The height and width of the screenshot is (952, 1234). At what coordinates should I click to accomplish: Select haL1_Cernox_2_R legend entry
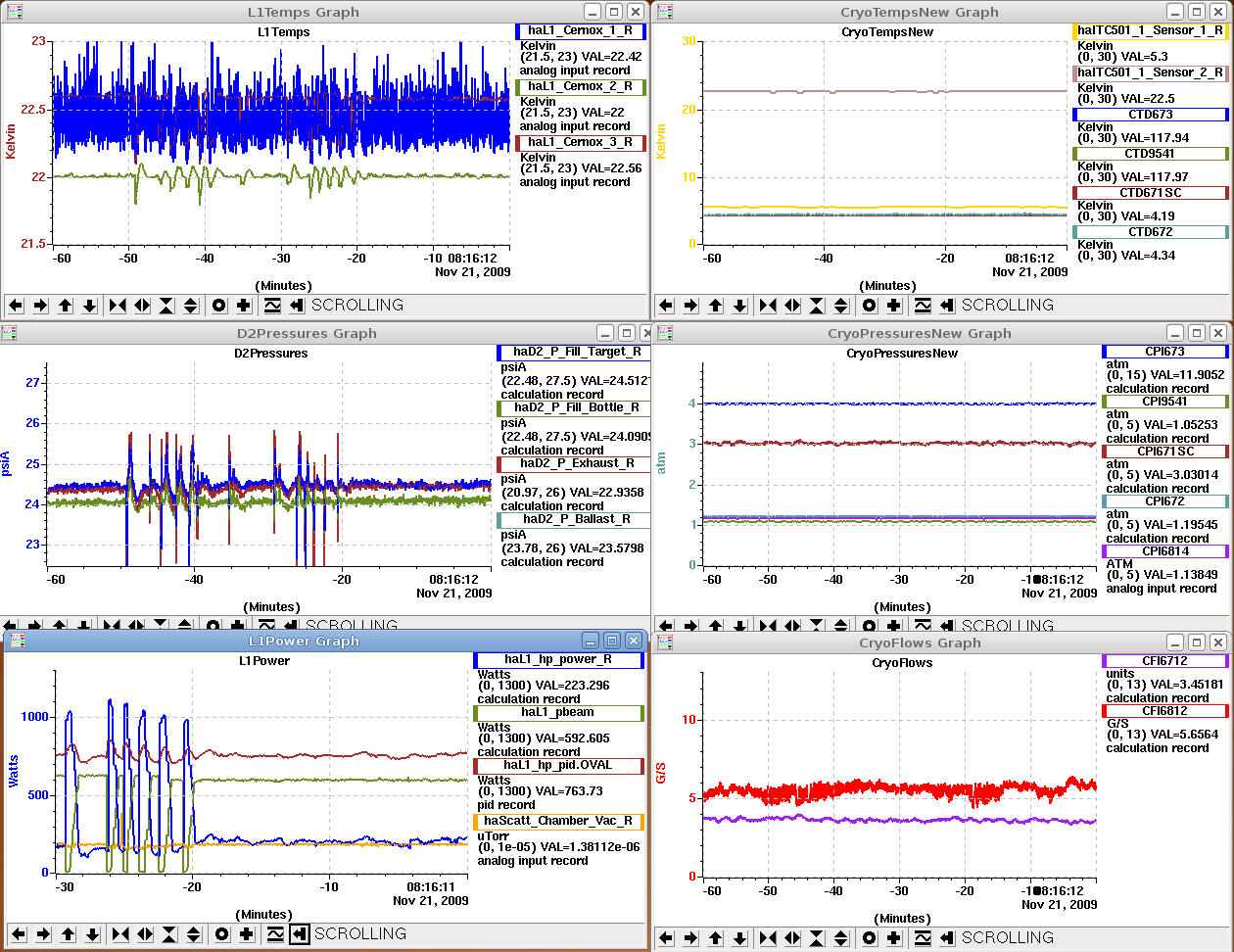tap(581, 86)
